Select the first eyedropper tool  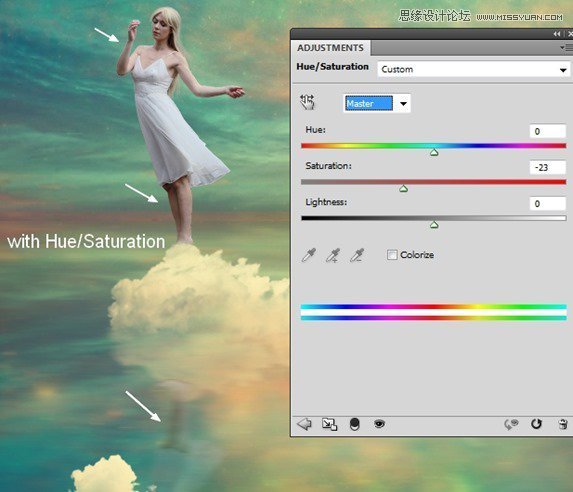[x=309, y=255]
